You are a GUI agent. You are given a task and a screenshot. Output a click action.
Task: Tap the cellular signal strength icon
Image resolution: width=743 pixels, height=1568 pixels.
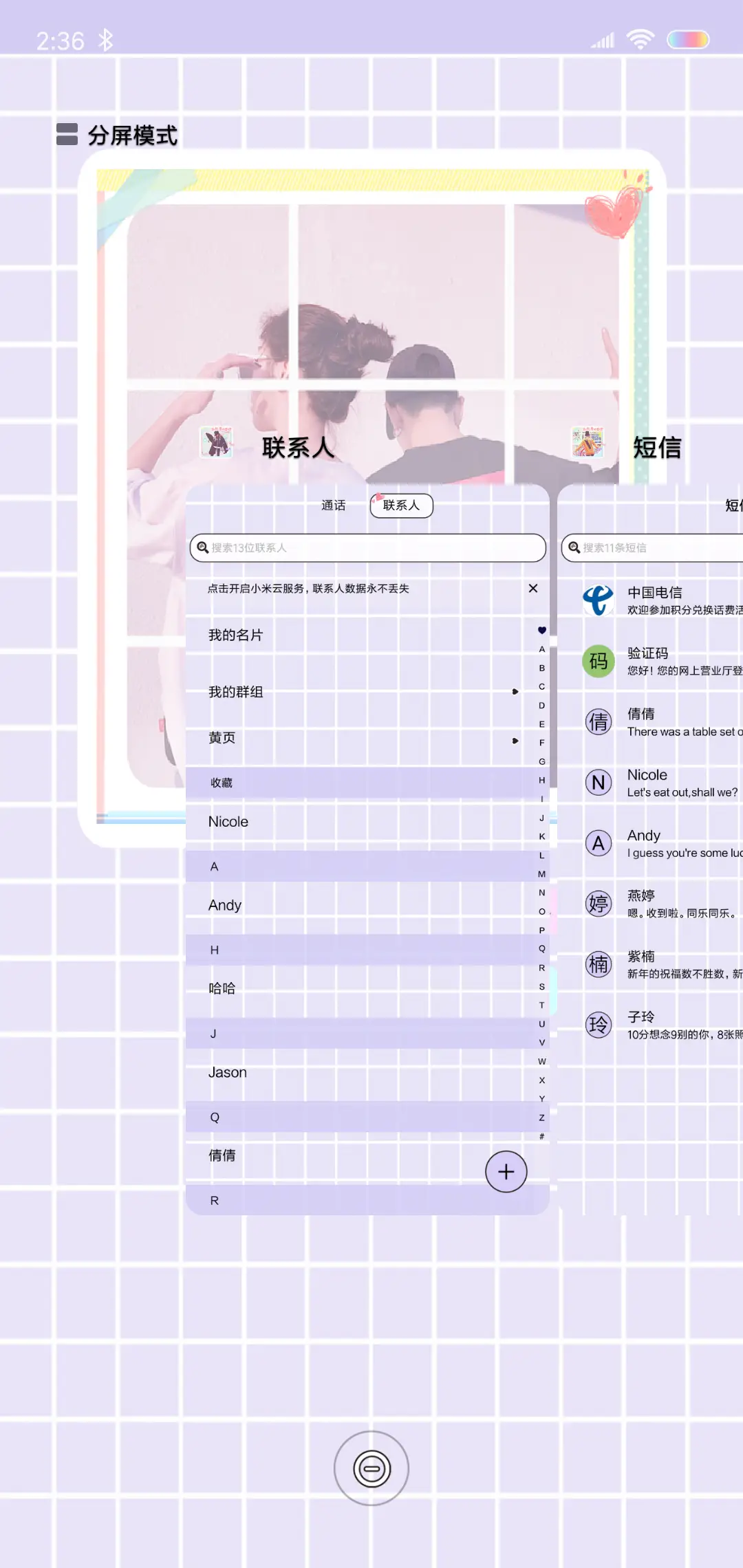[603, 41]
